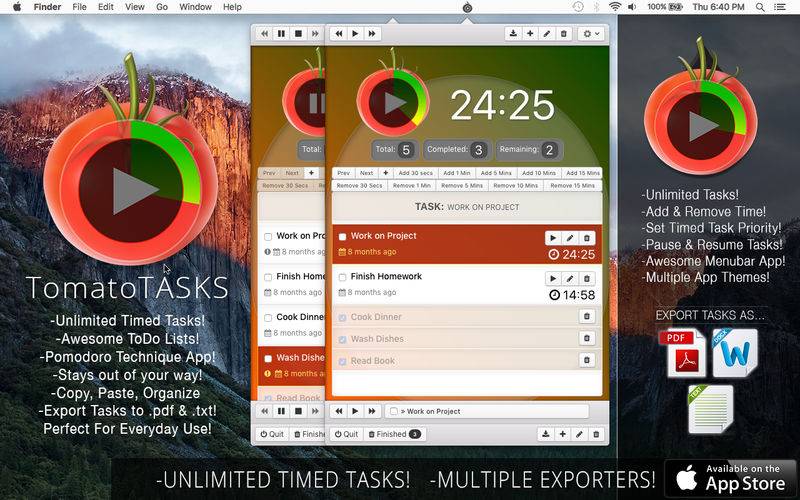Image resolution: width=800 pixels, height=500 pixels.
Task: Open the Finder menu
Action: (x=47, y=7)
